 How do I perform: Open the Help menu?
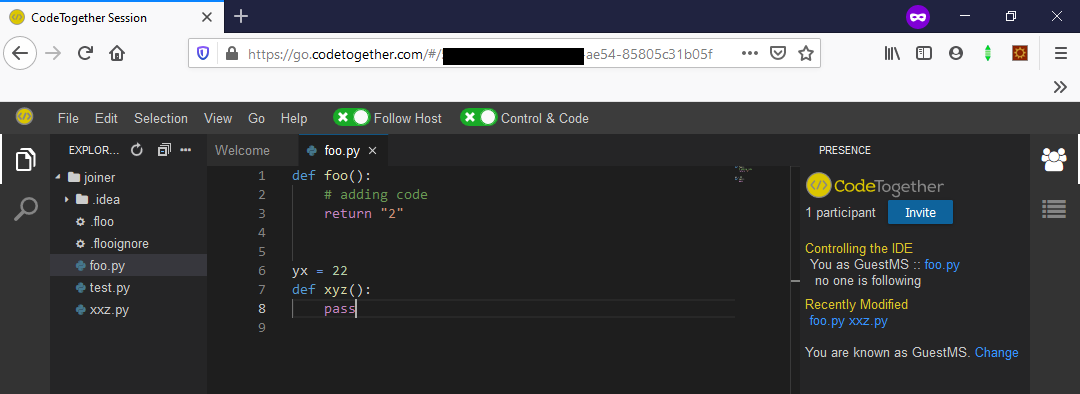pos(294,118)
